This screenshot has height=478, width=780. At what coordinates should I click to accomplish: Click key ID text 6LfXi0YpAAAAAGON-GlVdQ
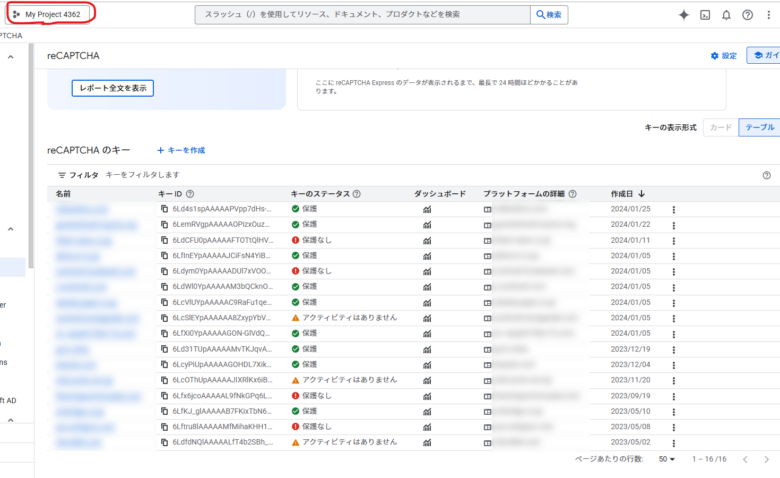[x=221, y=333]
